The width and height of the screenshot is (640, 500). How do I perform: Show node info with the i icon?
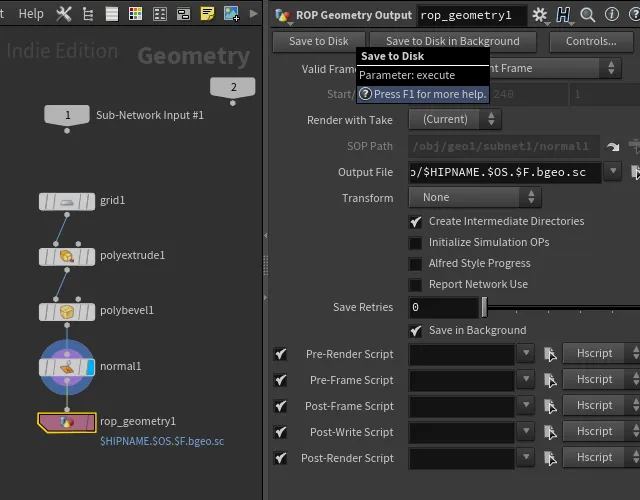[x=611, y=15]
